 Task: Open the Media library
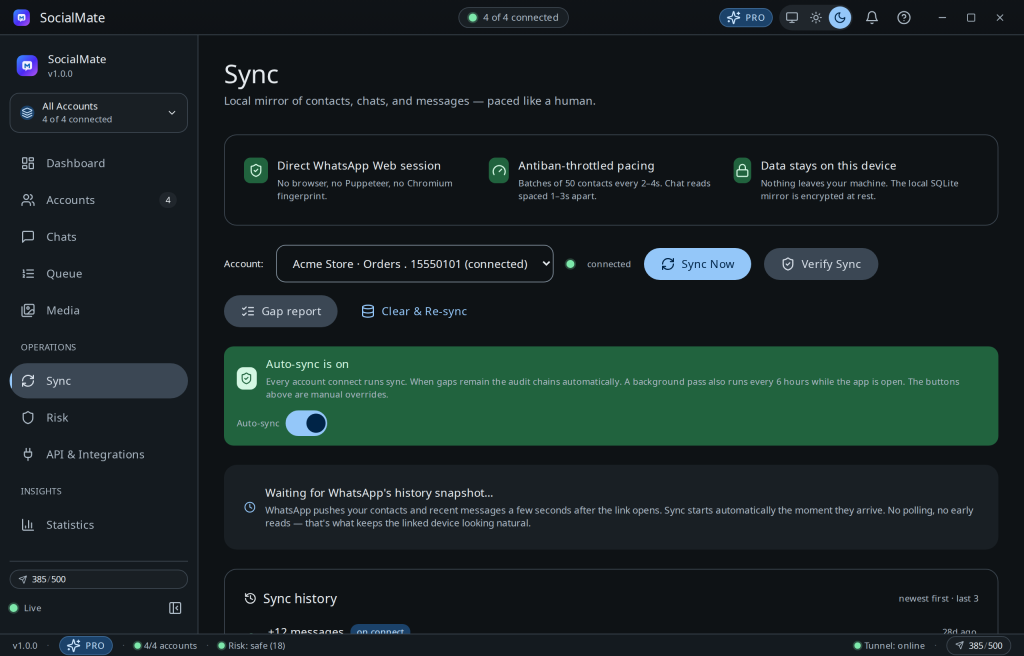point(99,310)
